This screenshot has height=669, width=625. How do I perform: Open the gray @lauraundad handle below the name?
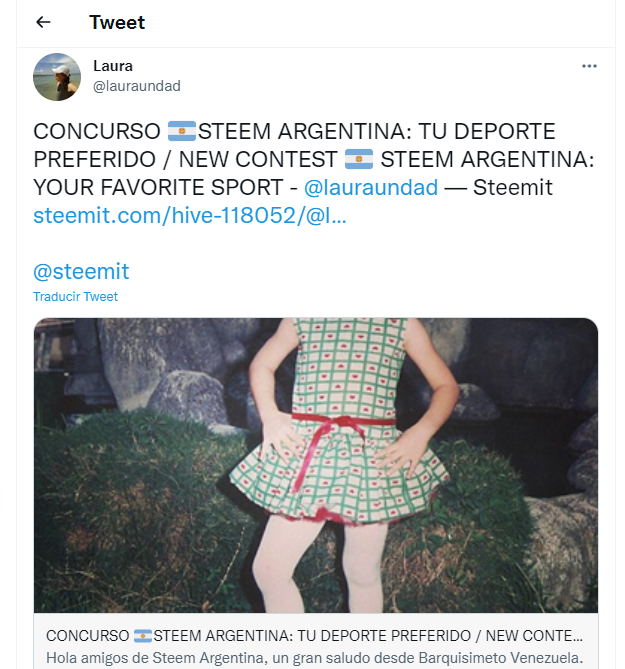tap(137, 86)
